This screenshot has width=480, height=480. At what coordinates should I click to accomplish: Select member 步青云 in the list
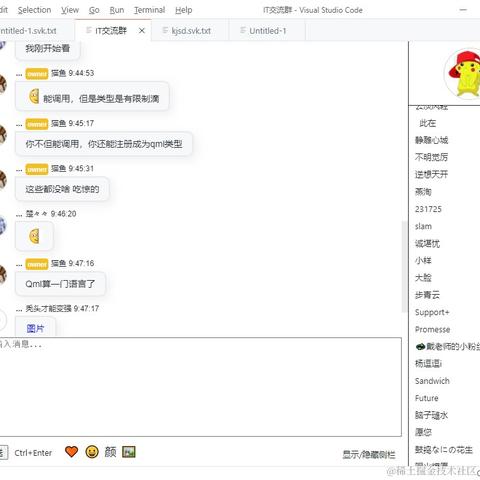click(x=427, y=295)
